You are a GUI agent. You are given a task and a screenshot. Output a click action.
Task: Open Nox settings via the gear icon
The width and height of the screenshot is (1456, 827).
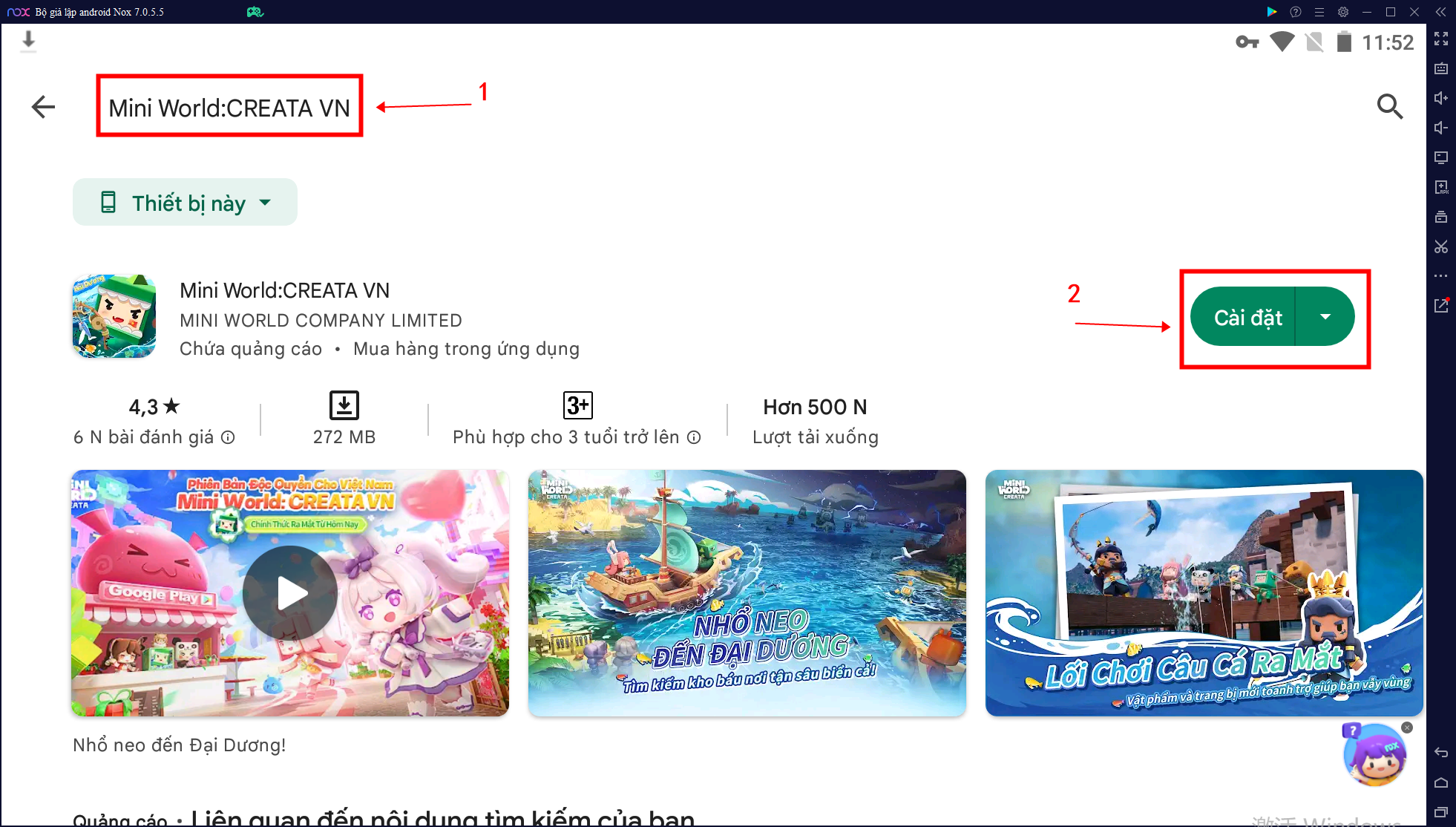tap(1343, 12)
